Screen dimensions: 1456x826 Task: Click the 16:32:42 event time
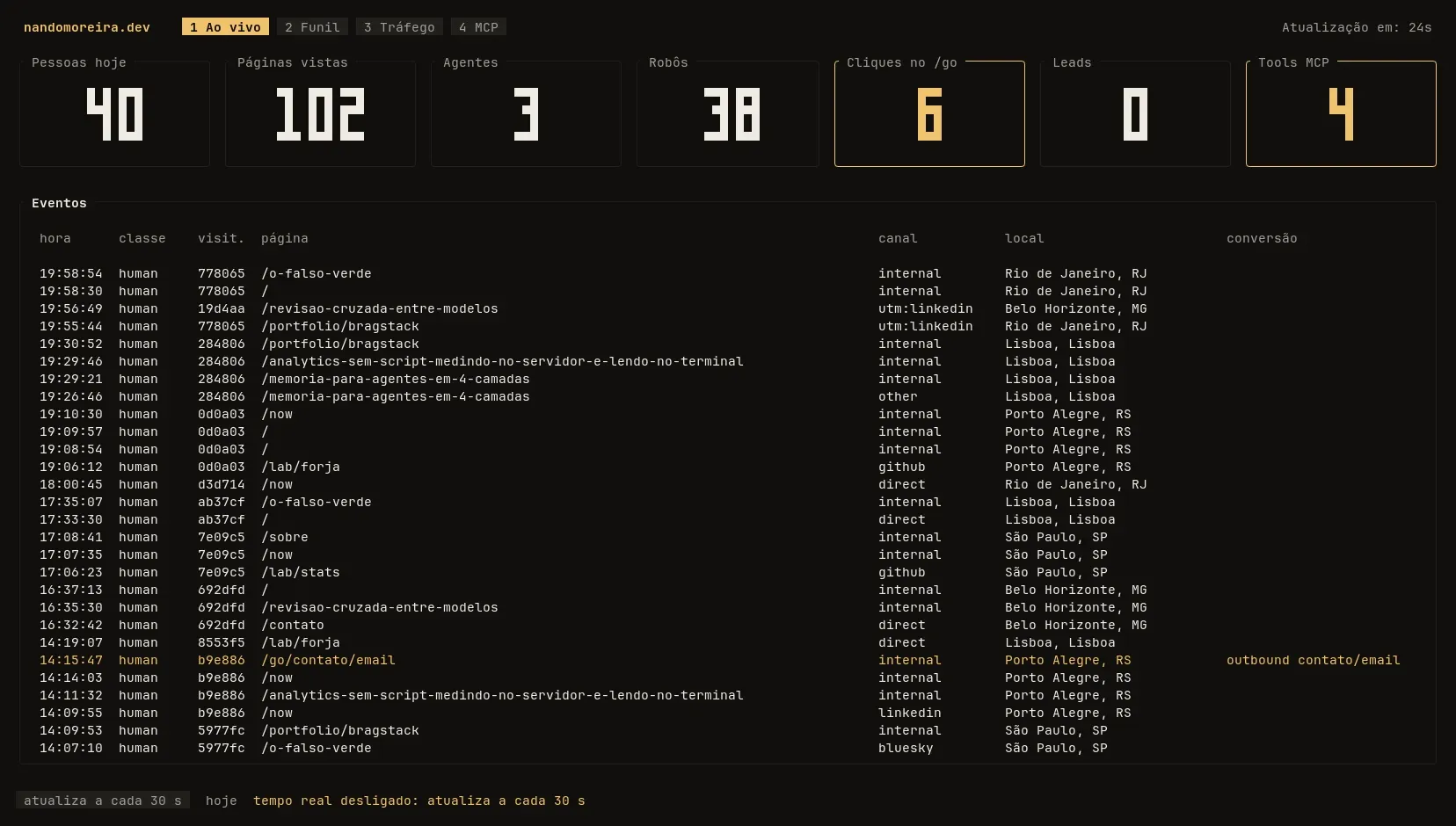(x=71, y=625)
